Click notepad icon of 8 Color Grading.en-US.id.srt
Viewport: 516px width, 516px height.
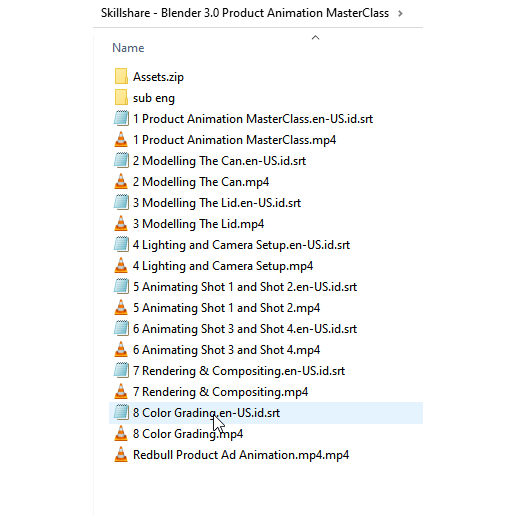(x=121, y=413)
